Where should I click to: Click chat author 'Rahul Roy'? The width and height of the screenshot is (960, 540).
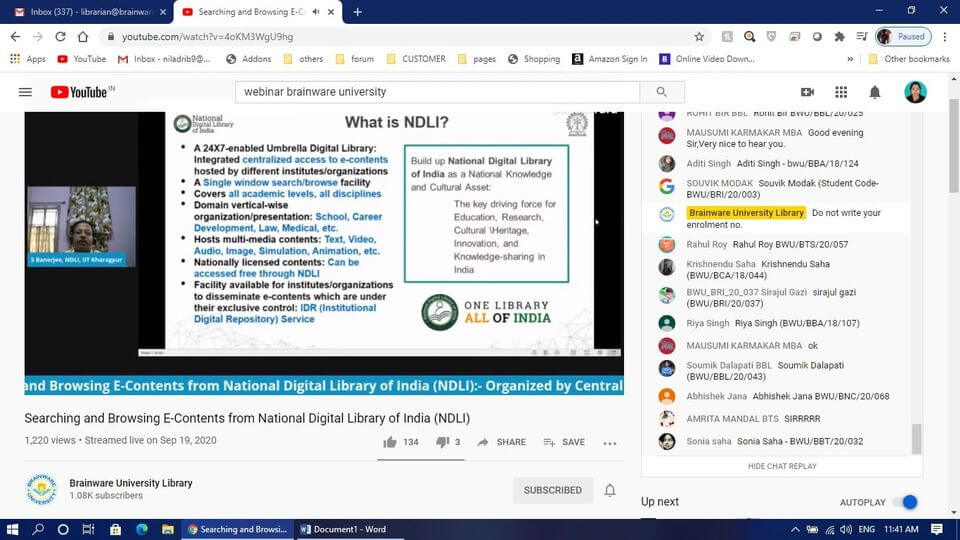pos(707,244)
